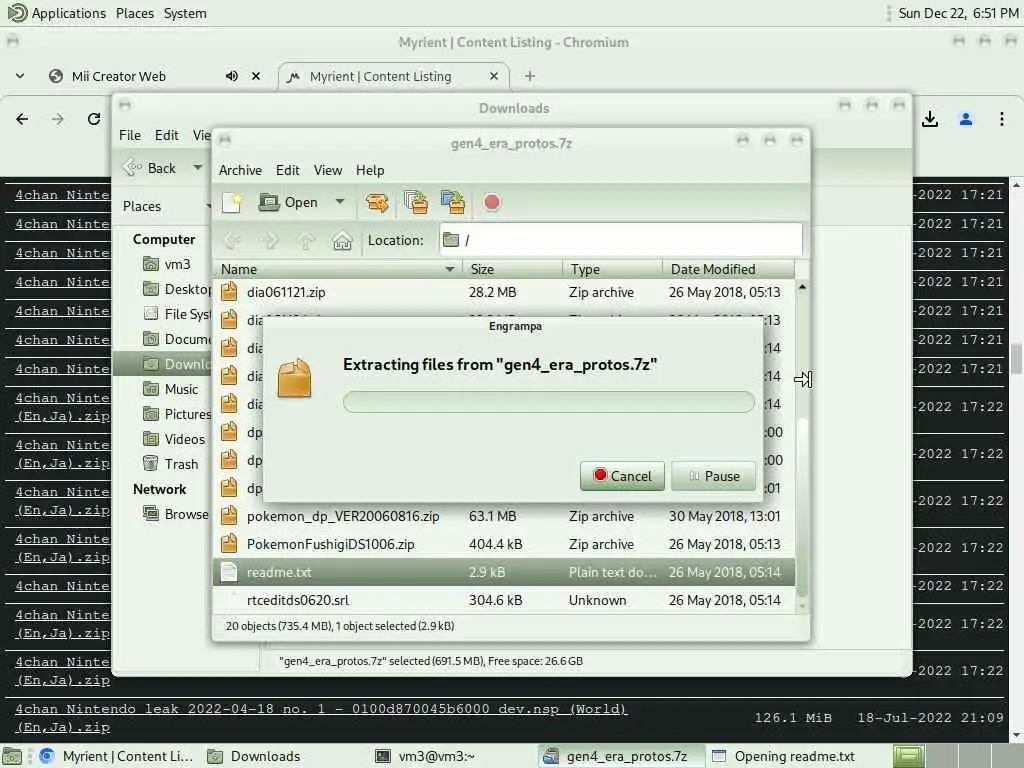Click the add folder icon in Engrampa toolbar

pyautogui.click(x=453, y=202)
